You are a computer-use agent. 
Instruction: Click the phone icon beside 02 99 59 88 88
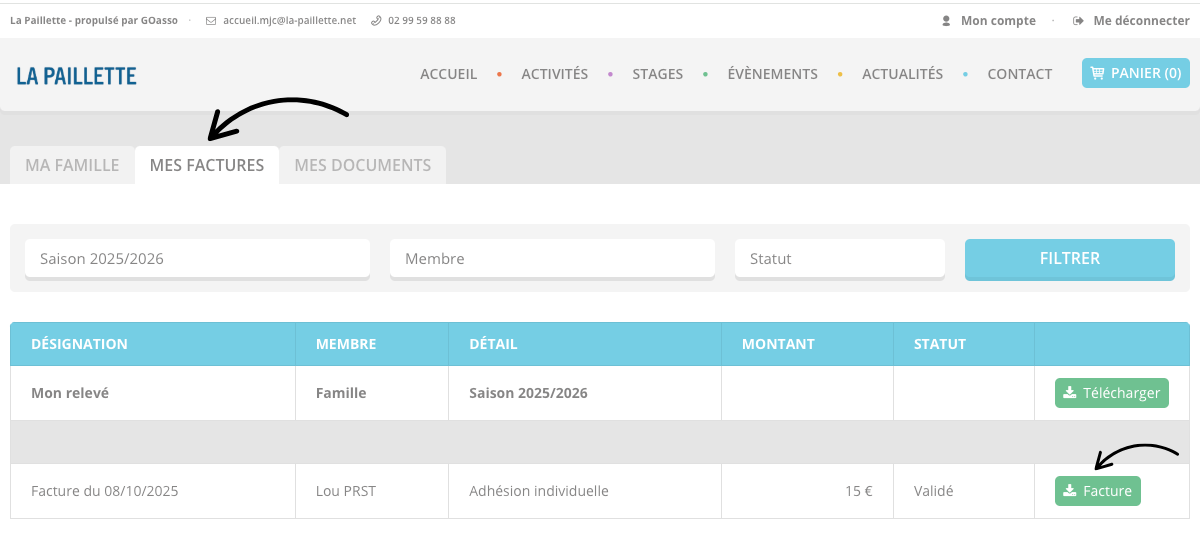pos(376,21)
